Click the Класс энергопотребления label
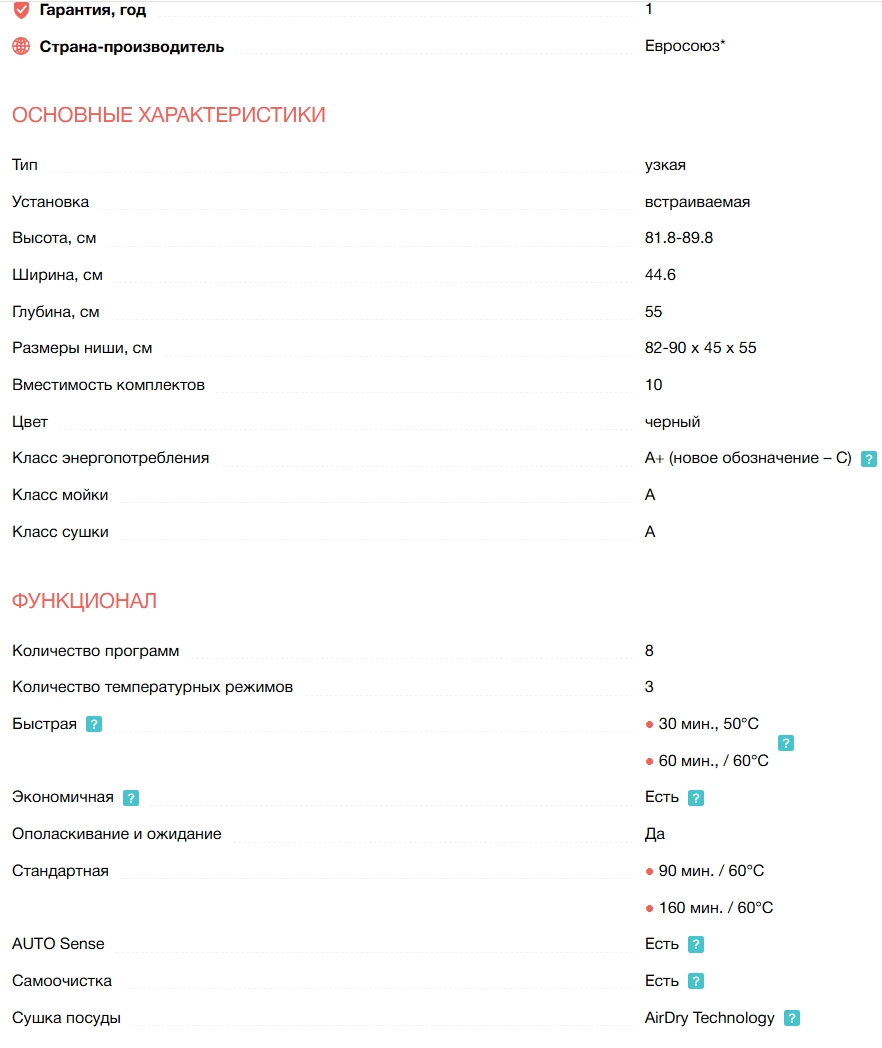Image resolution: width=882 pixels, height=1048 pixels. 111,458
